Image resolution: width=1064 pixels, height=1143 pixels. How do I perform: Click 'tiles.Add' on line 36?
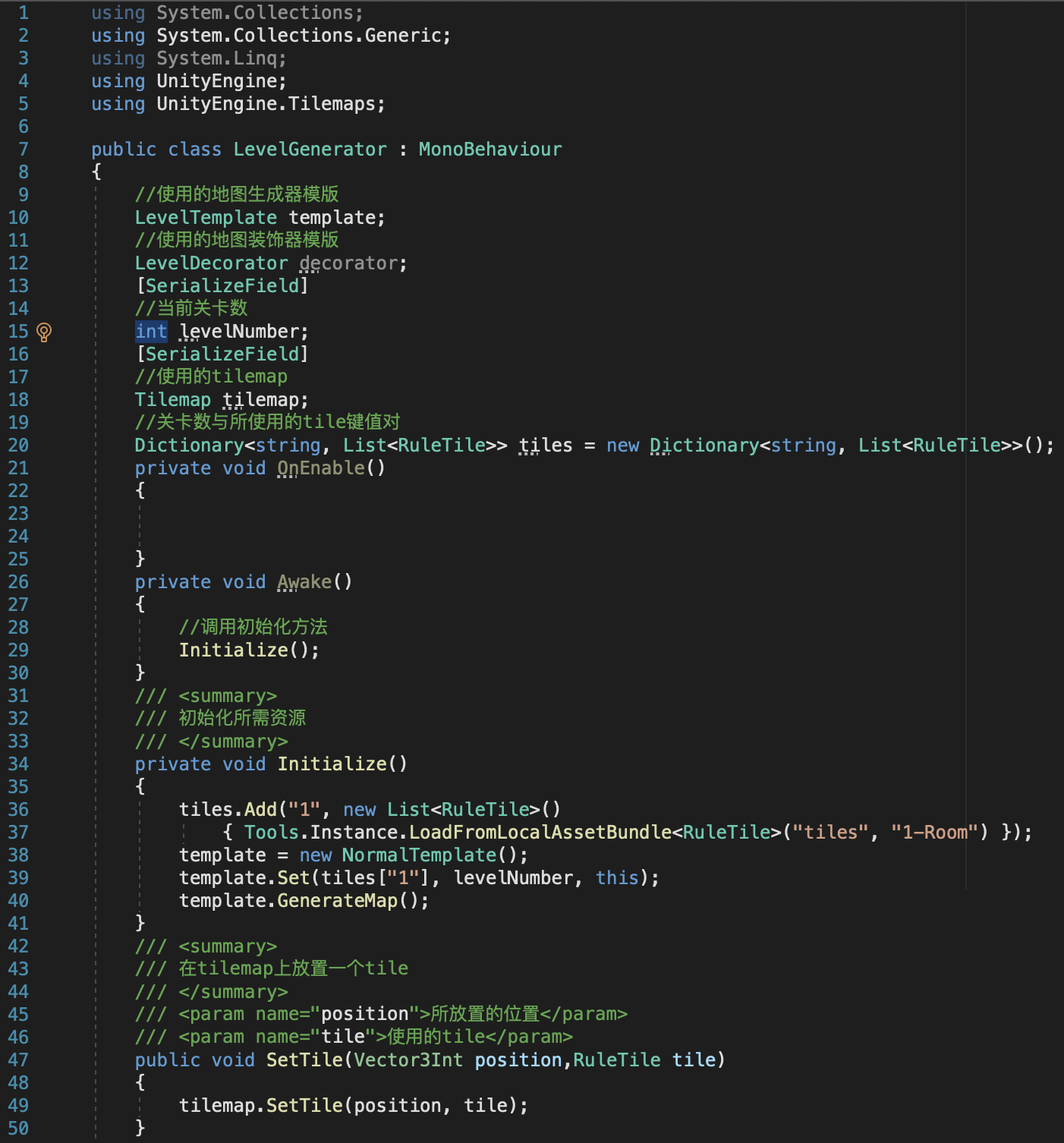[228, 810]
